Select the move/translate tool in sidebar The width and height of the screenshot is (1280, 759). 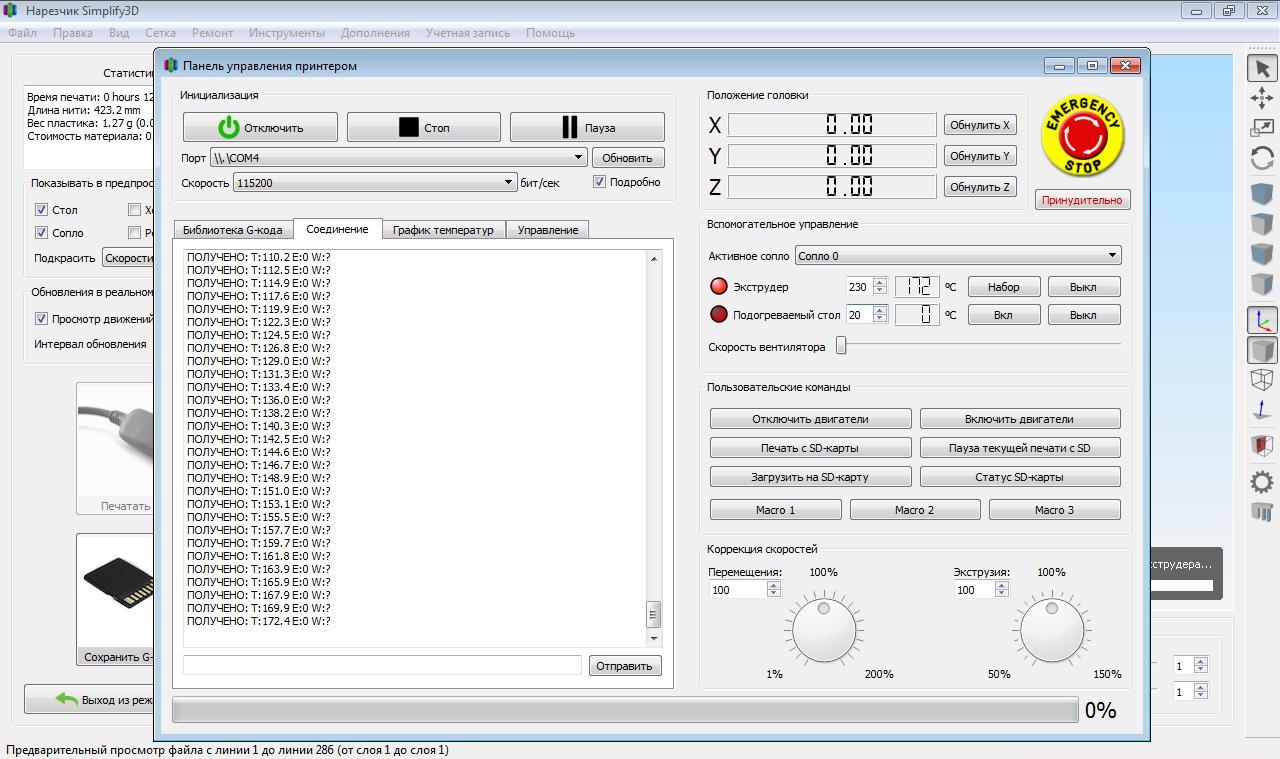point(1261,98)
